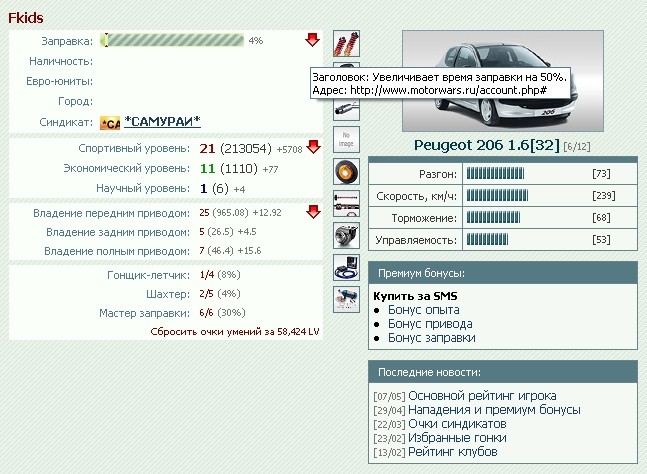
Task: Click red arrow by Владение передним приводом
Action: [x=314, y=212]
